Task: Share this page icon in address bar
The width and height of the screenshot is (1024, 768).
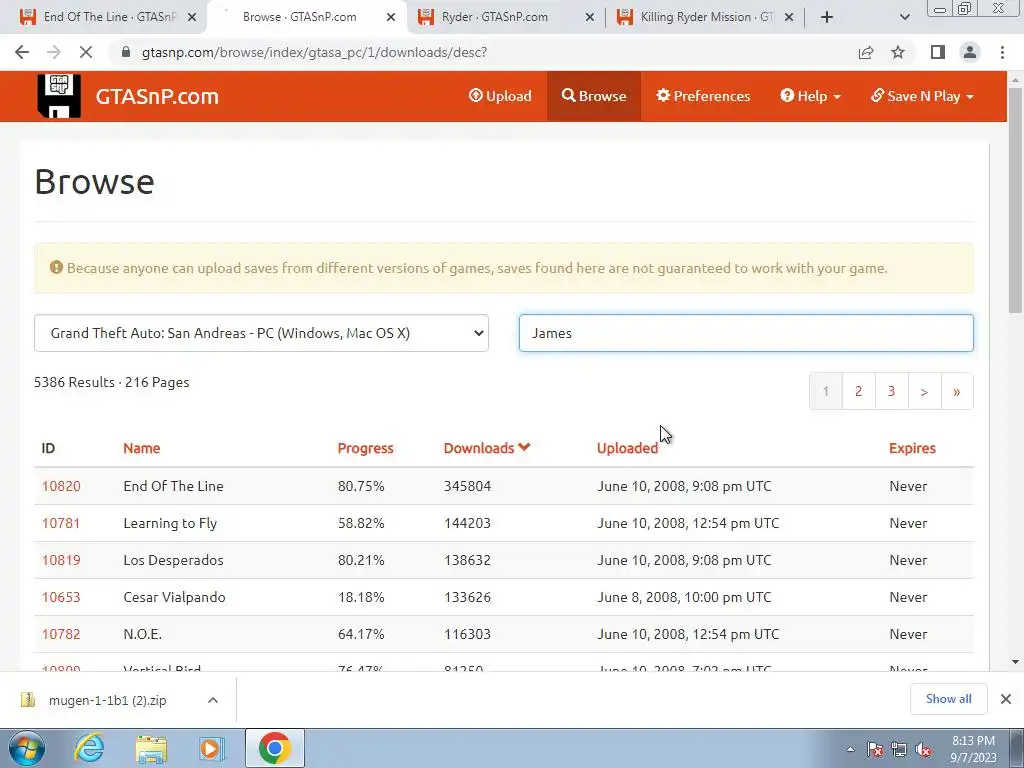Action: click(866, 52)
